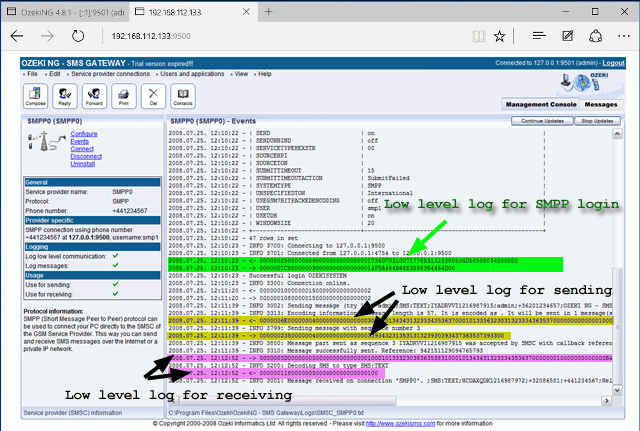Click the General section header
The height and width of the screenshot is (431, 640).
[92, 182]
